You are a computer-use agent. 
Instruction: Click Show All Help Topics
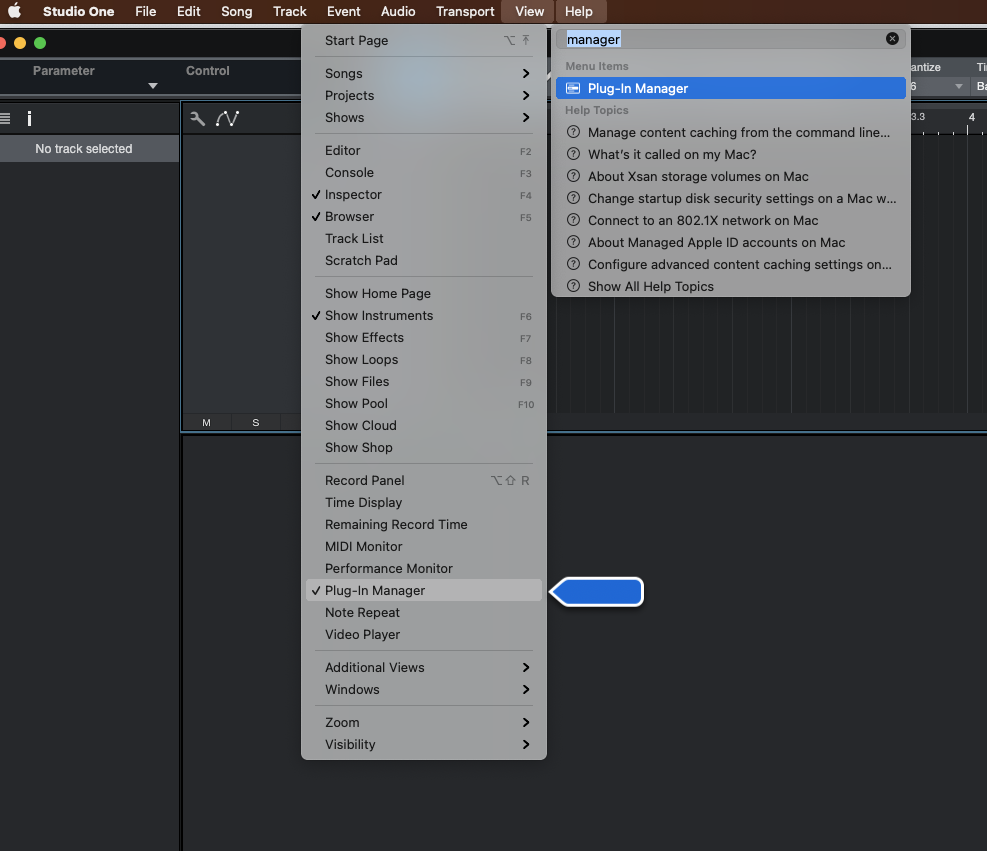(731, 286)
